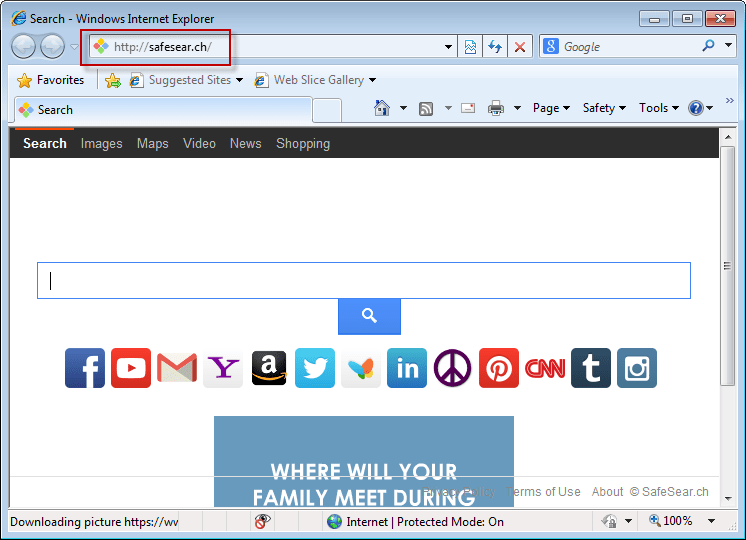This screenshot has height=540, width=746.
Task: Open the Terms of Use link
Action: click(543, 491)
